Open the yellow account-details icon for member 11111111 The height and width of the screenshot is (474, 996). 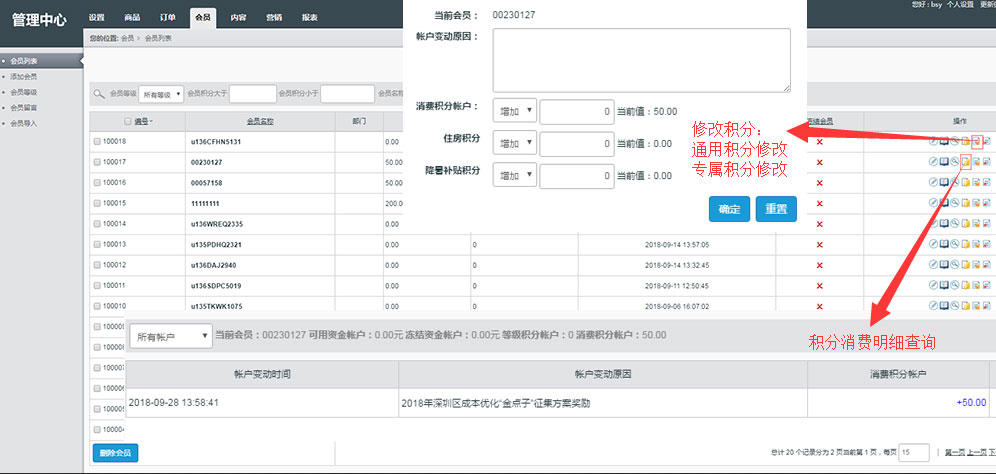[x=966, y=203]
